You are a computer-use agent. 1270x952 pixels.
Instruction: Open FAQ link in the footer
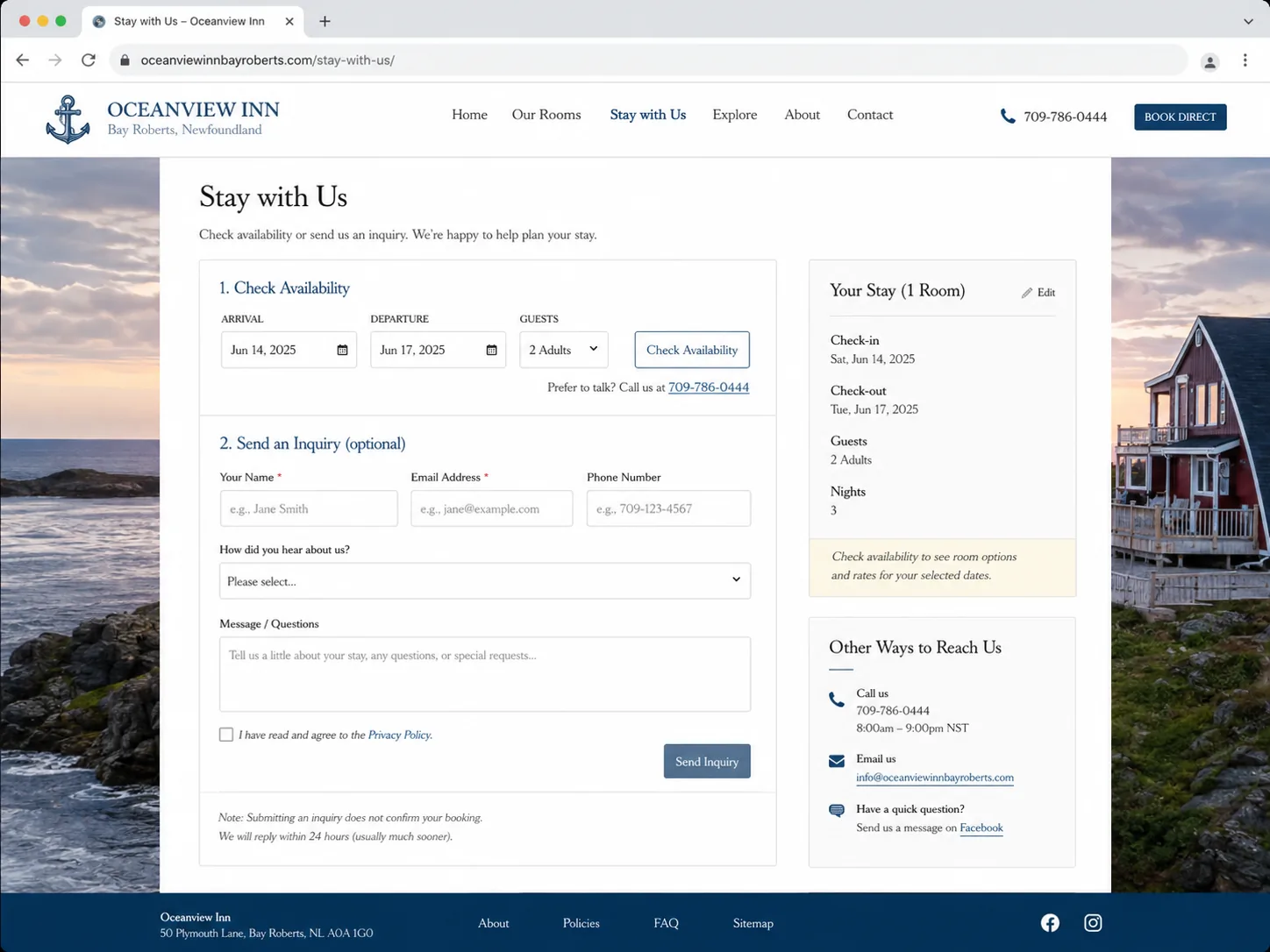(x=667, y=923)
